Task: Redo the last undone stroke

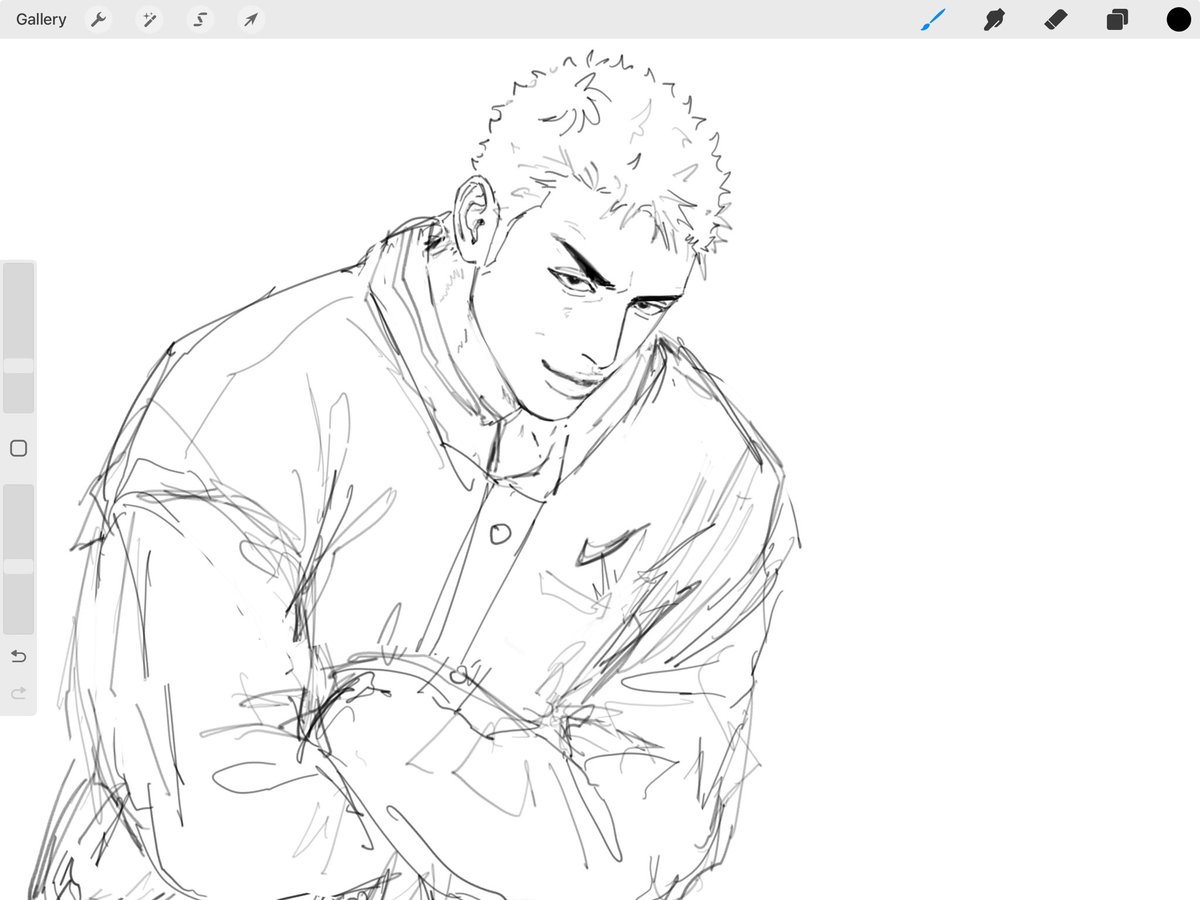Action: [18, 693]
